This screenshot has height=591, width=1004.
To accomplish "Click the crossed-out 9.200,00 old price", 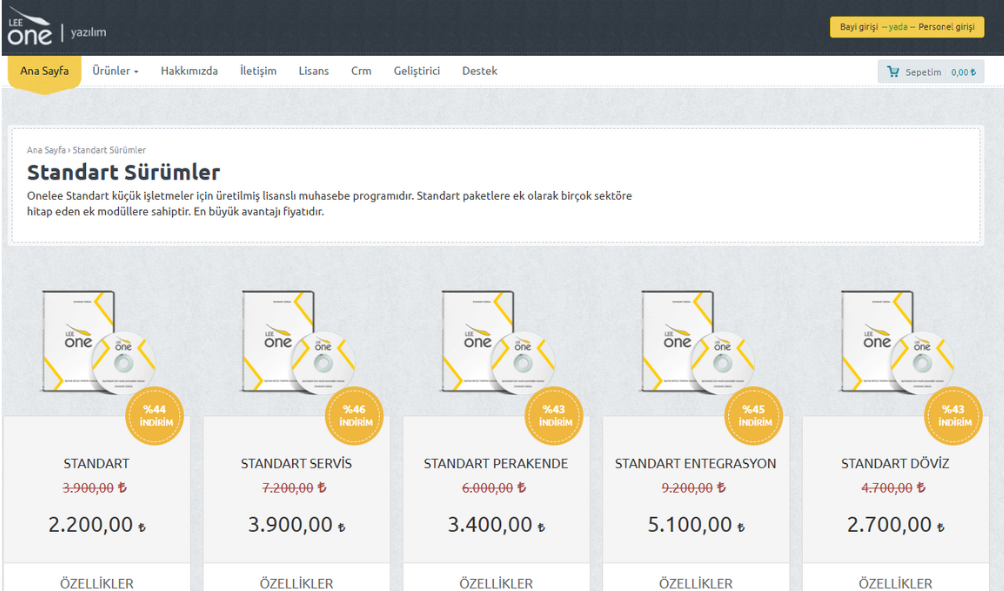I will 693,488.
